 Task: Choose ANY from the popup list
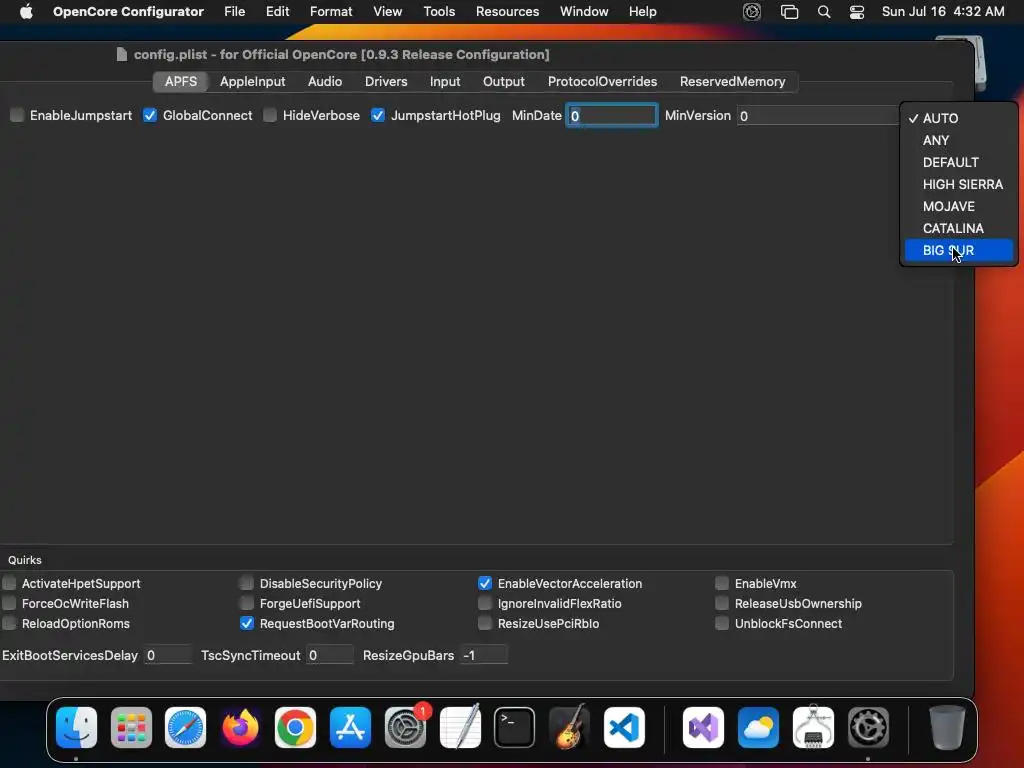coord(958,140)
